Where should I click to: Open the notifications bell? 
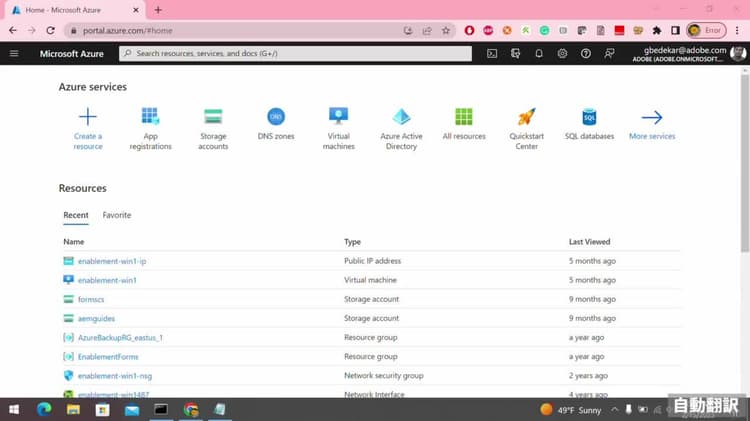(539, 54)
